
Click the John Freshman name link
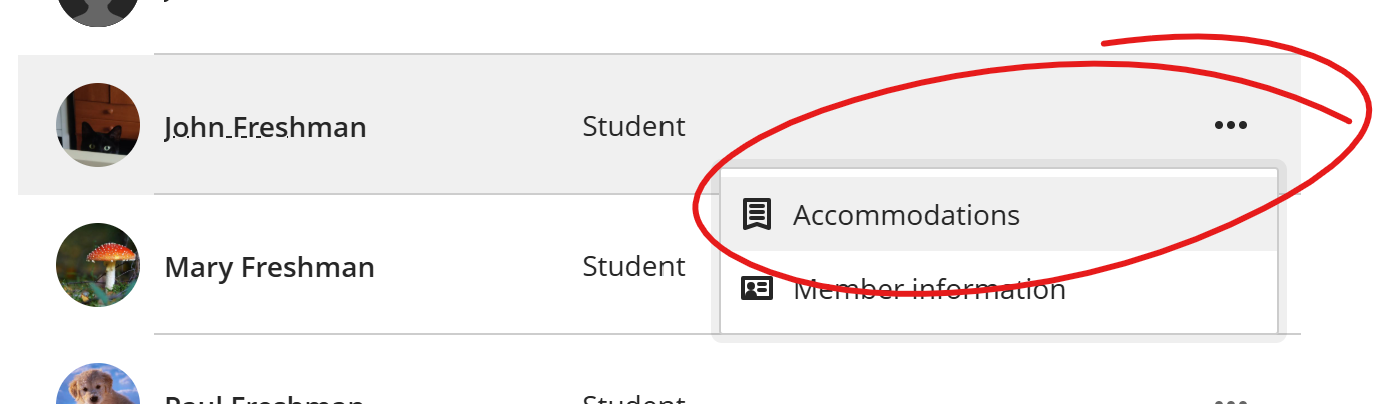tap(265, 127)
